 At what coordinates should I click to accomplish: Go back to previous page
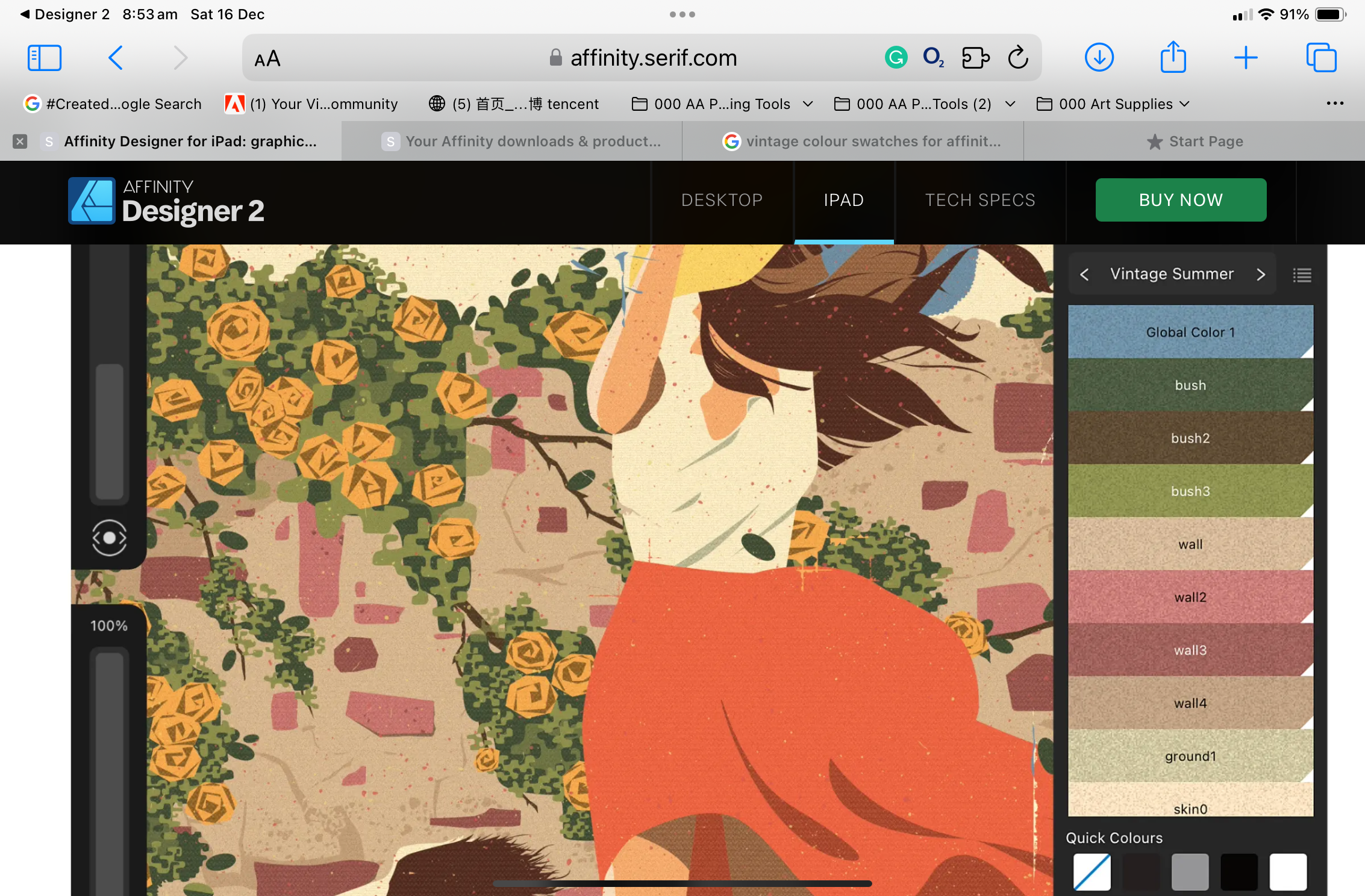click(116, 58)
